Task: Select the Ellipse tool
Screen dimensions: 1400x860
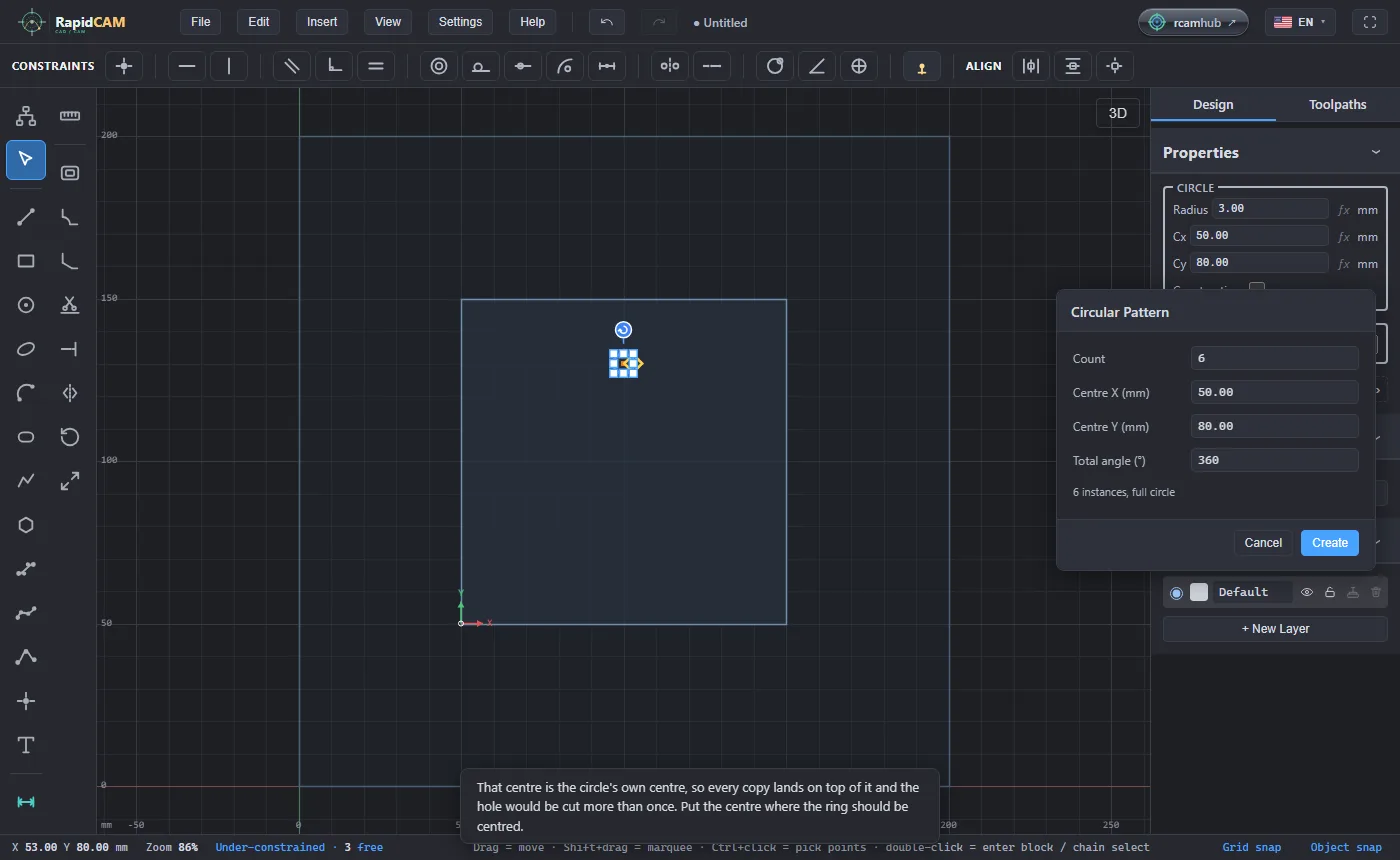Action: click(26, 349)
